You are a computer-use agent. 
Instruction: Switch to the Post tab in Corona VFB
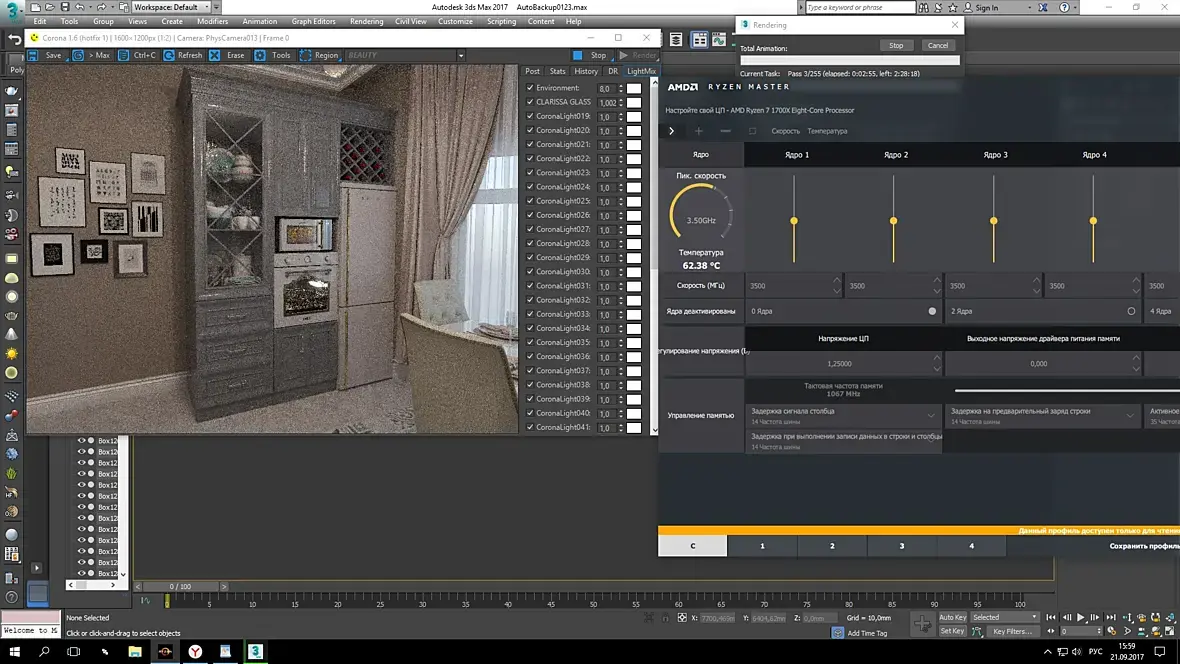pos(532,72)
